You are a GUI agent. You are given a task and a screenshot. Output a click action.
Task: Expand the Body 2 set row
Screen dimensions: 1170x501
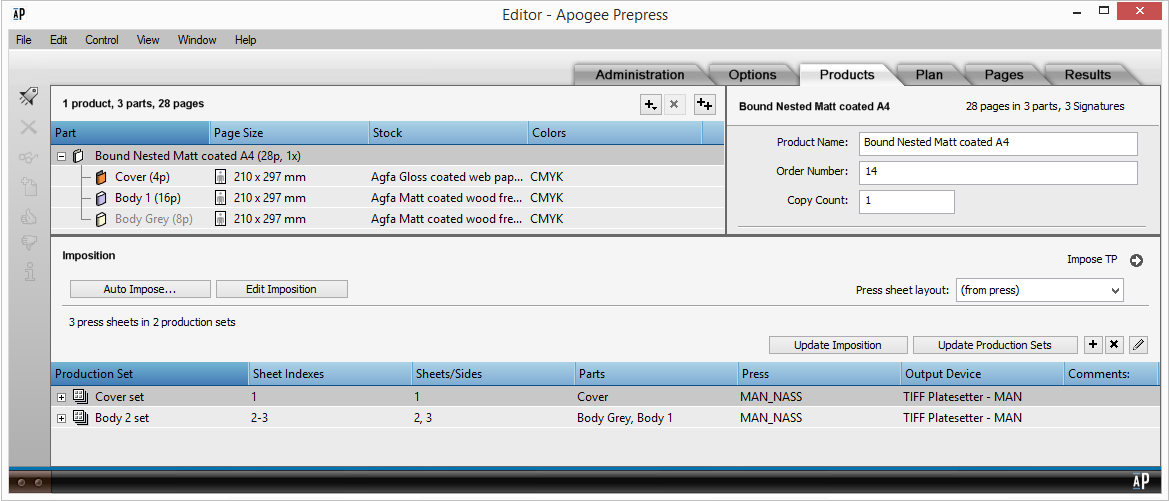(61, 418)
